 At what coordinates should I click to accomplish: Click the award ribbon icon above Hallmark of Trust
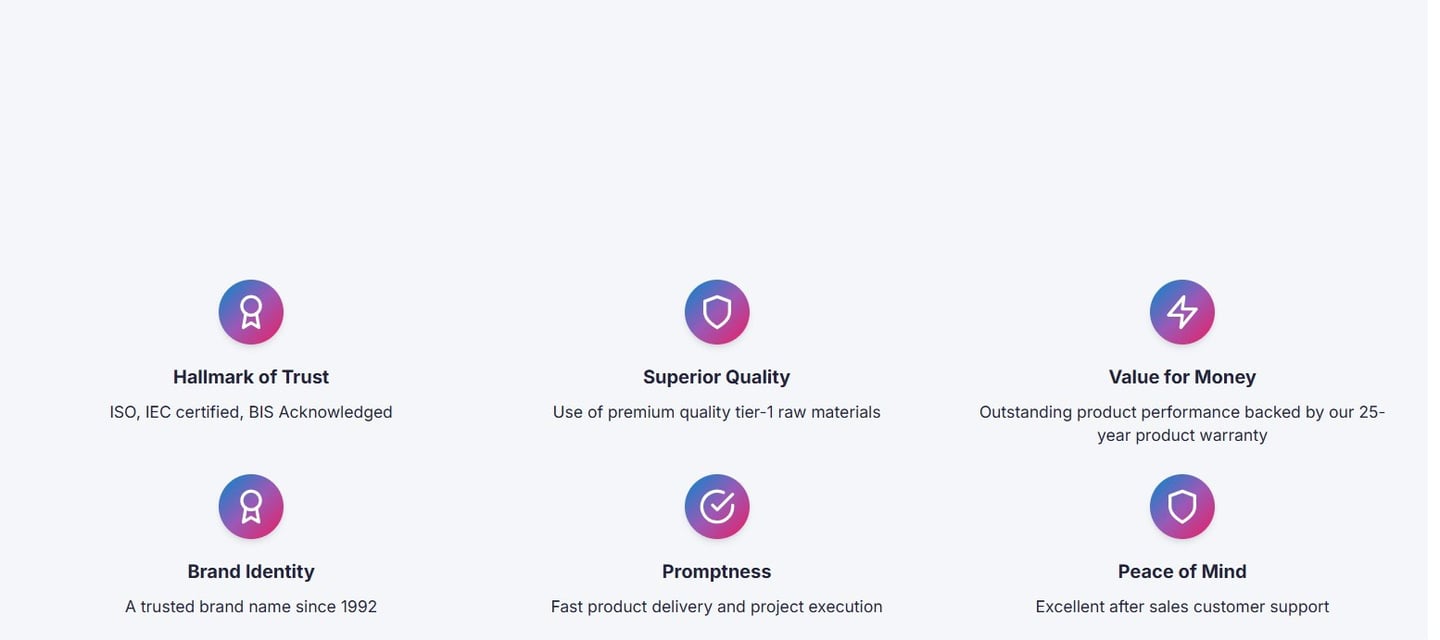[251, 312]
